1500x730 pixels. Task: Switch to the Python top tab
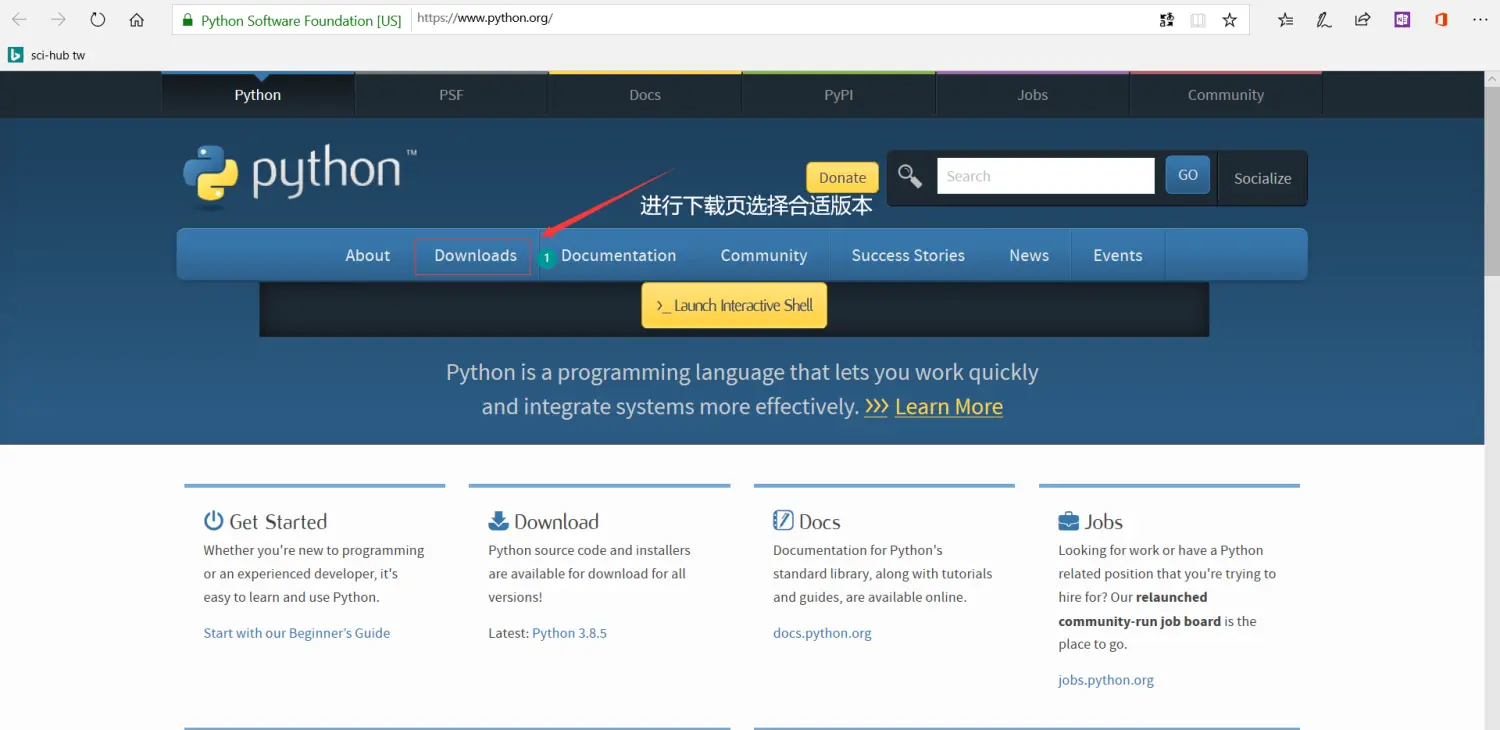[258, 95]
